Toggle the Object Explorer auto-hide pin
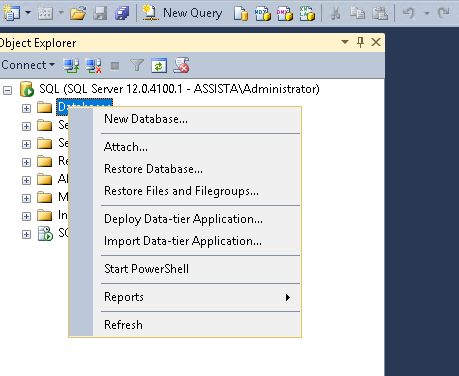Image resolution: width=459 pixels, height=376 pixels. coord(360,42)
